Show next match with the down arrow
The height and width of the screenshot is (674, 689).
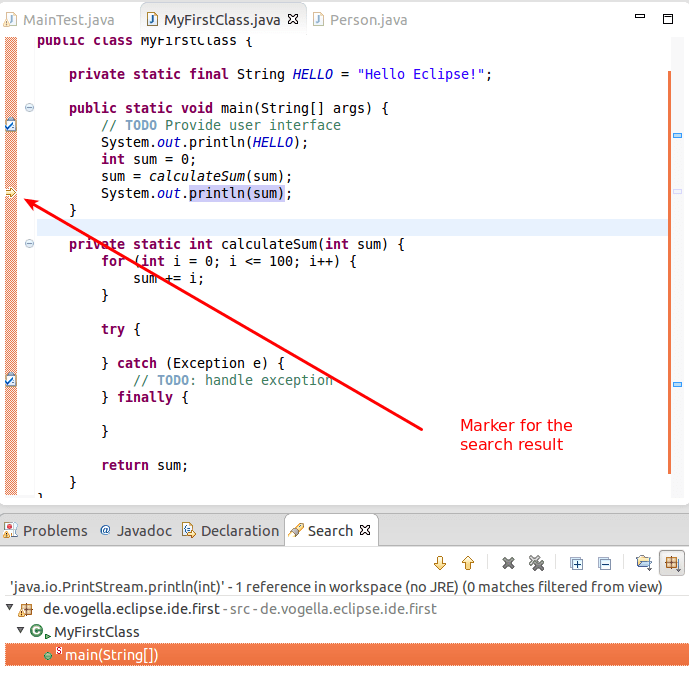[x=440, y=563]
